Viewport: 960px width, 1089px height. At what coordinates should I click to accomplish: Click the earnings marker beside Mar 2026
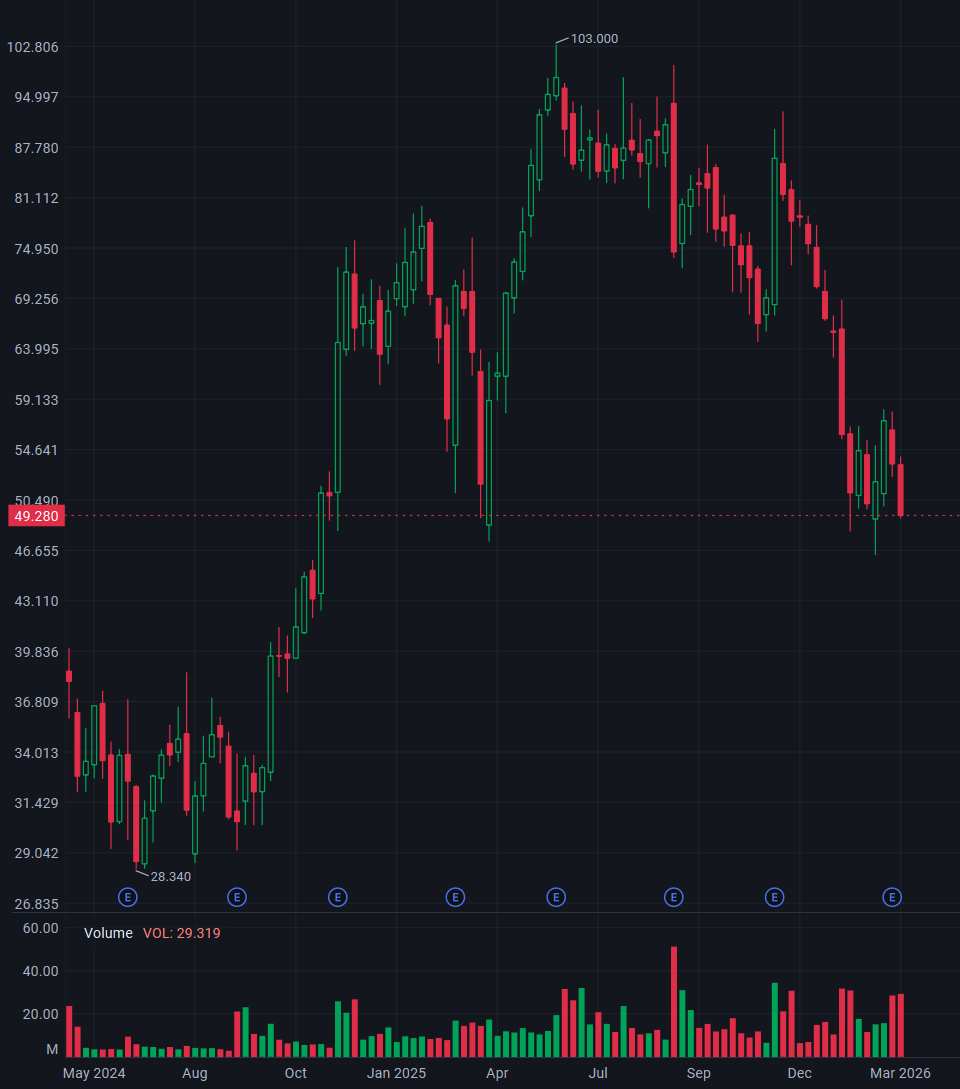click(x=891, y=897)
